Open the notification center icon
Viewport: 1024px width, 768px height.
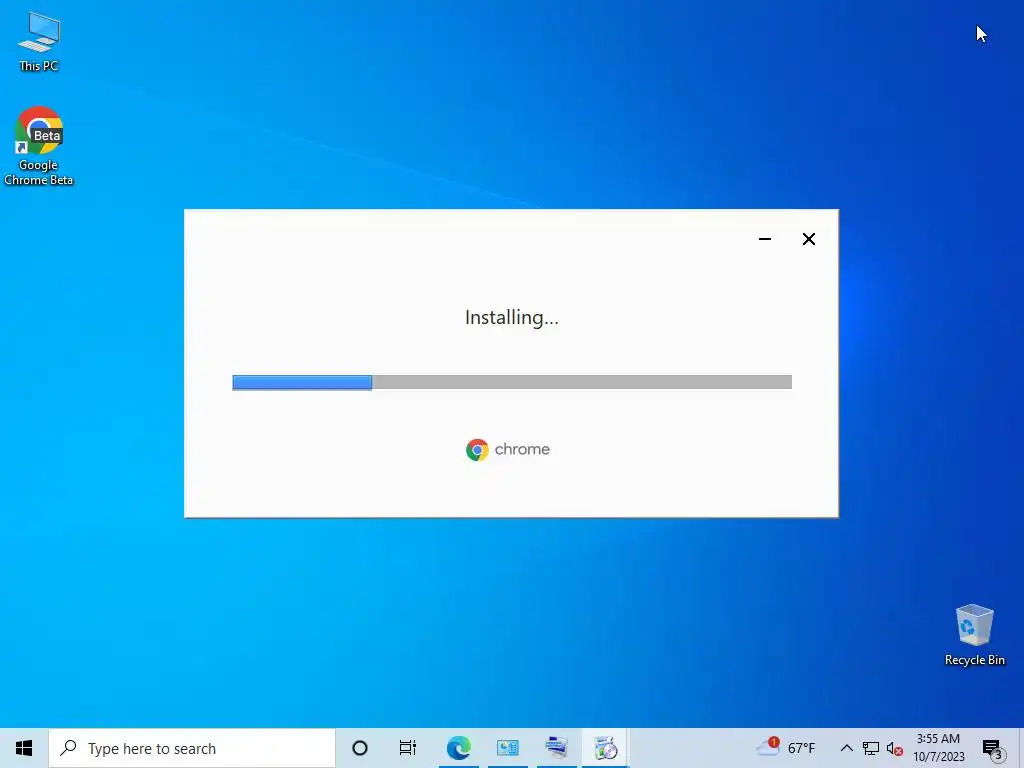click(x=993, y=748)
